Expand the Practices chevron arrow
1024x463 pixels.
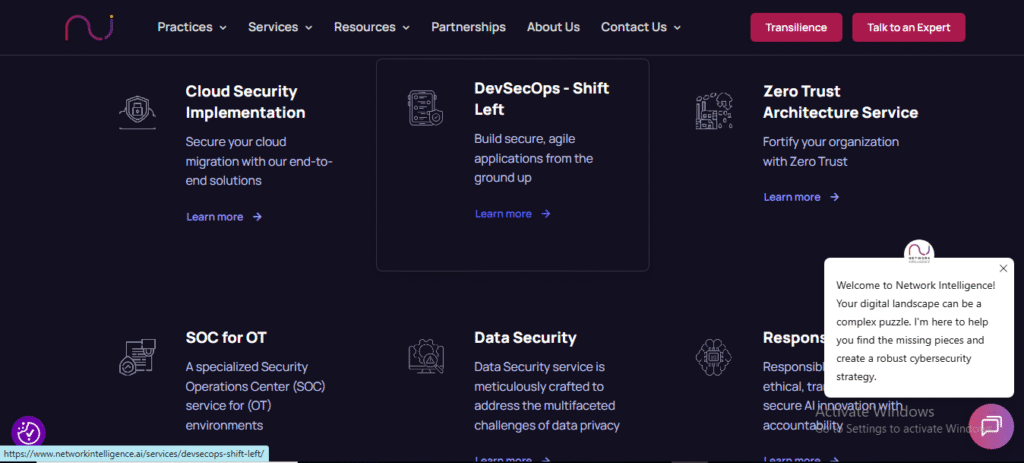pos(223,28)
